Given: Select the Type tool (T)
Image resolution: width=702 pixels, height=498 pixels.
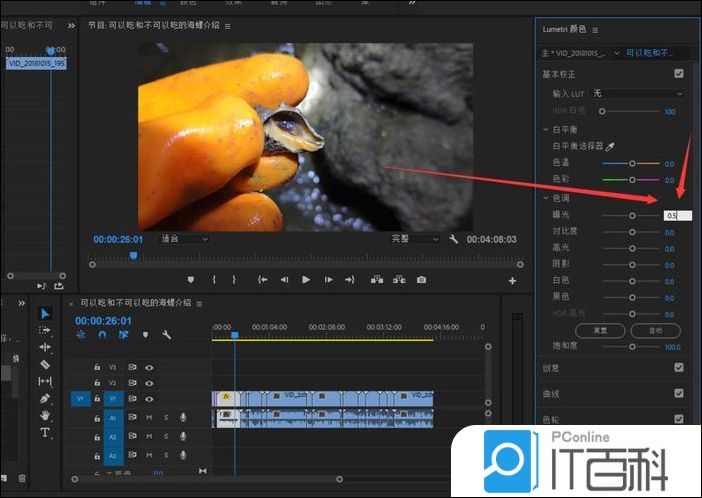Looking at the screenshot, I should [45, 432].
